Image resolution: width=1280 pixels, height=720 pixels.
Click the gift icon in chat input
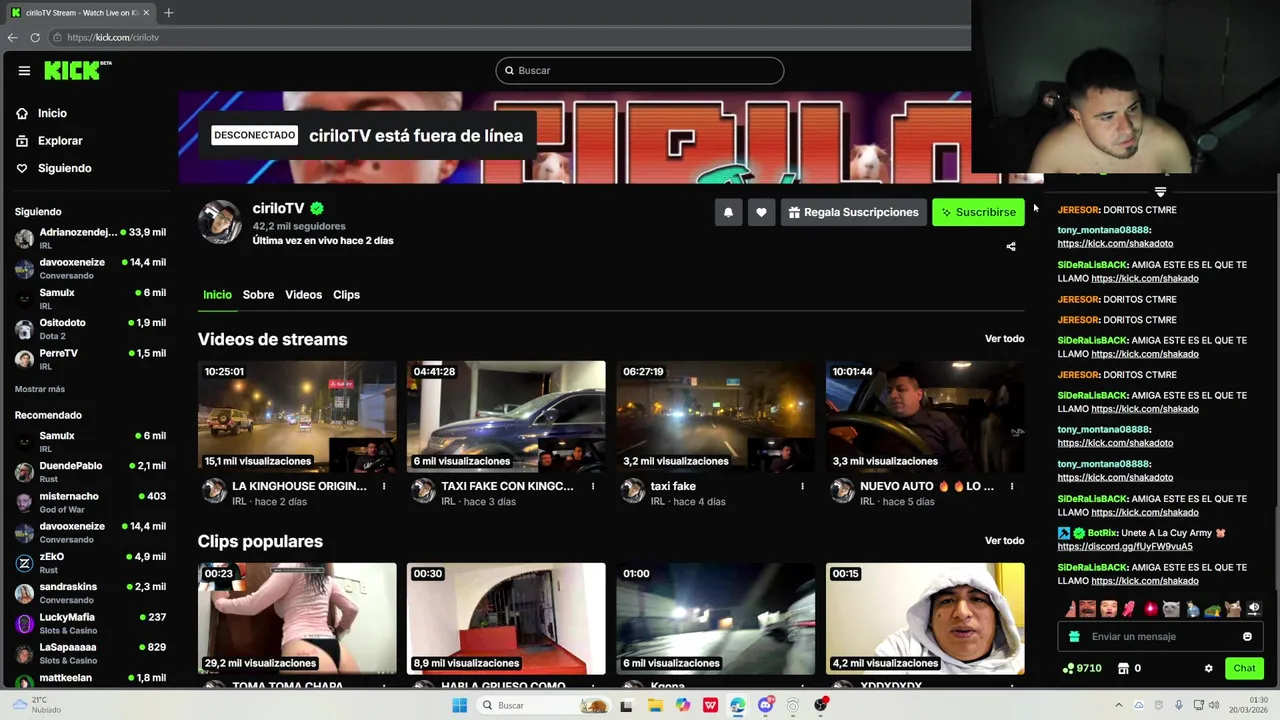click(x=1074, y=636)
